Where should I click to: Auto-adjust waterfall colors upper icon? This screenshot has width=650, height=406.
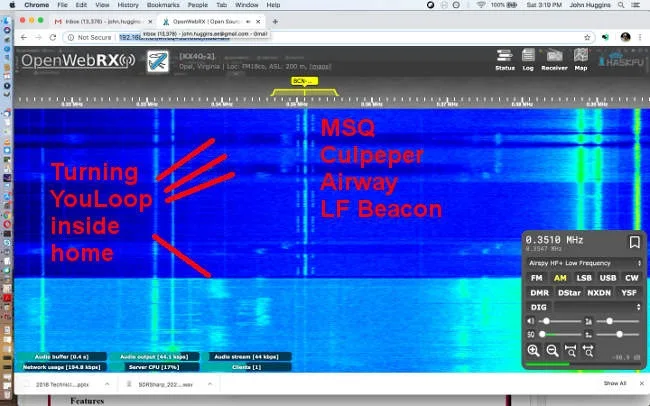click(588, 321)
